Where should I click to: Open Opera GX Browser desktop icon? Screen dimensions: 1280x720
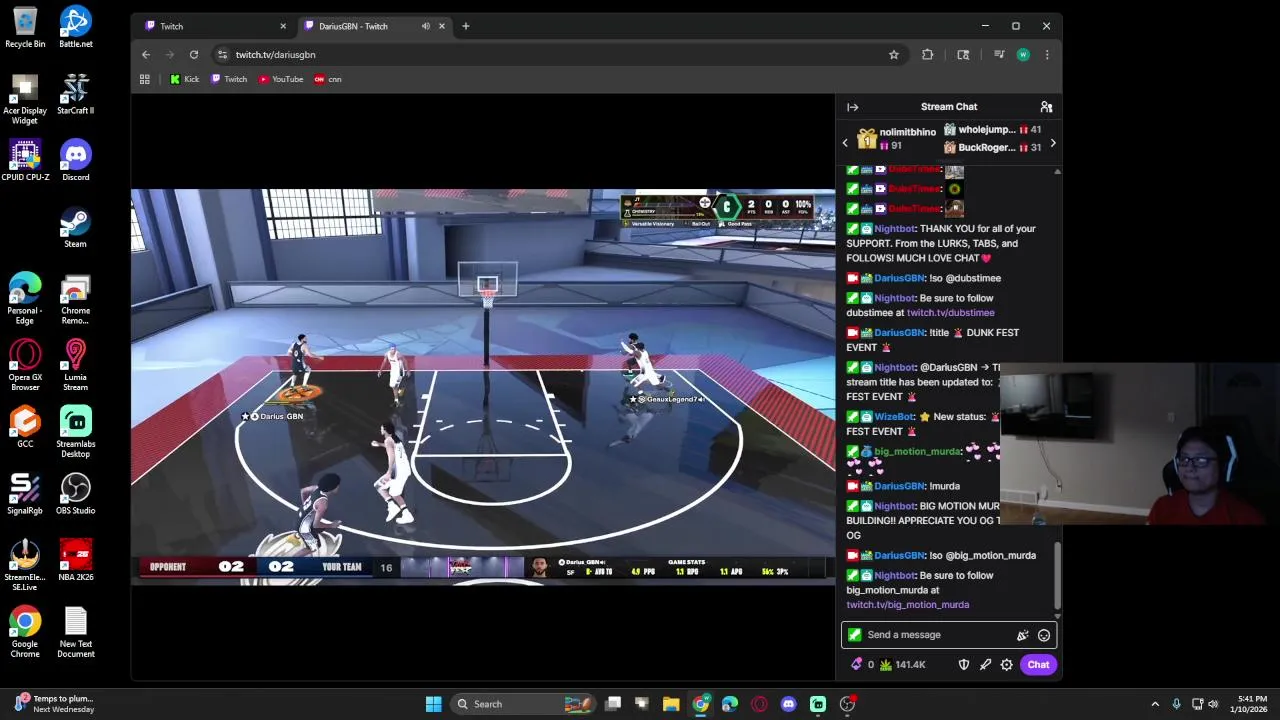25,365
